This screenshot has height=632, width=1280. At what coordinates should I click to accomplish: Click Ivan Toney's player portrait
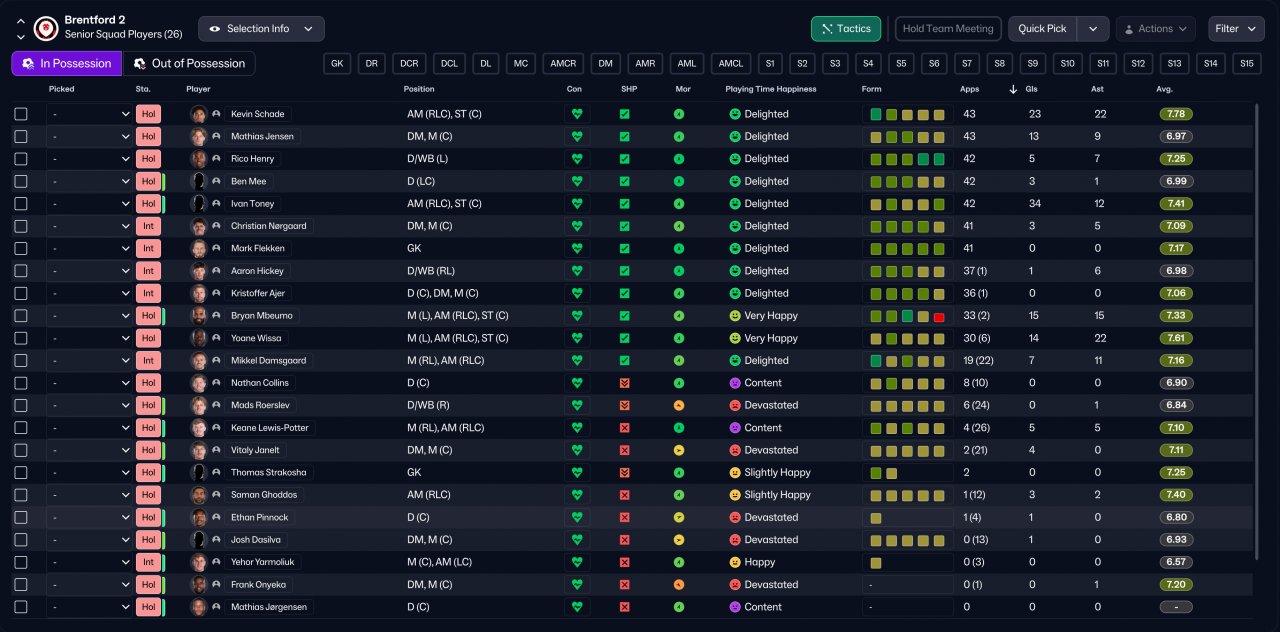[199, 204]
